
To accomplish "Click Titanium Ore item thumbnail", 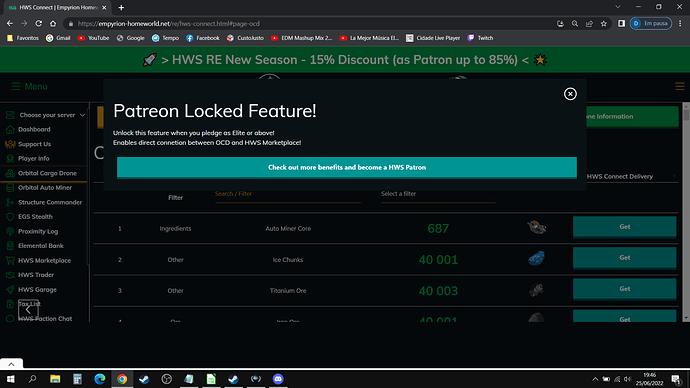I will (536, 290).
